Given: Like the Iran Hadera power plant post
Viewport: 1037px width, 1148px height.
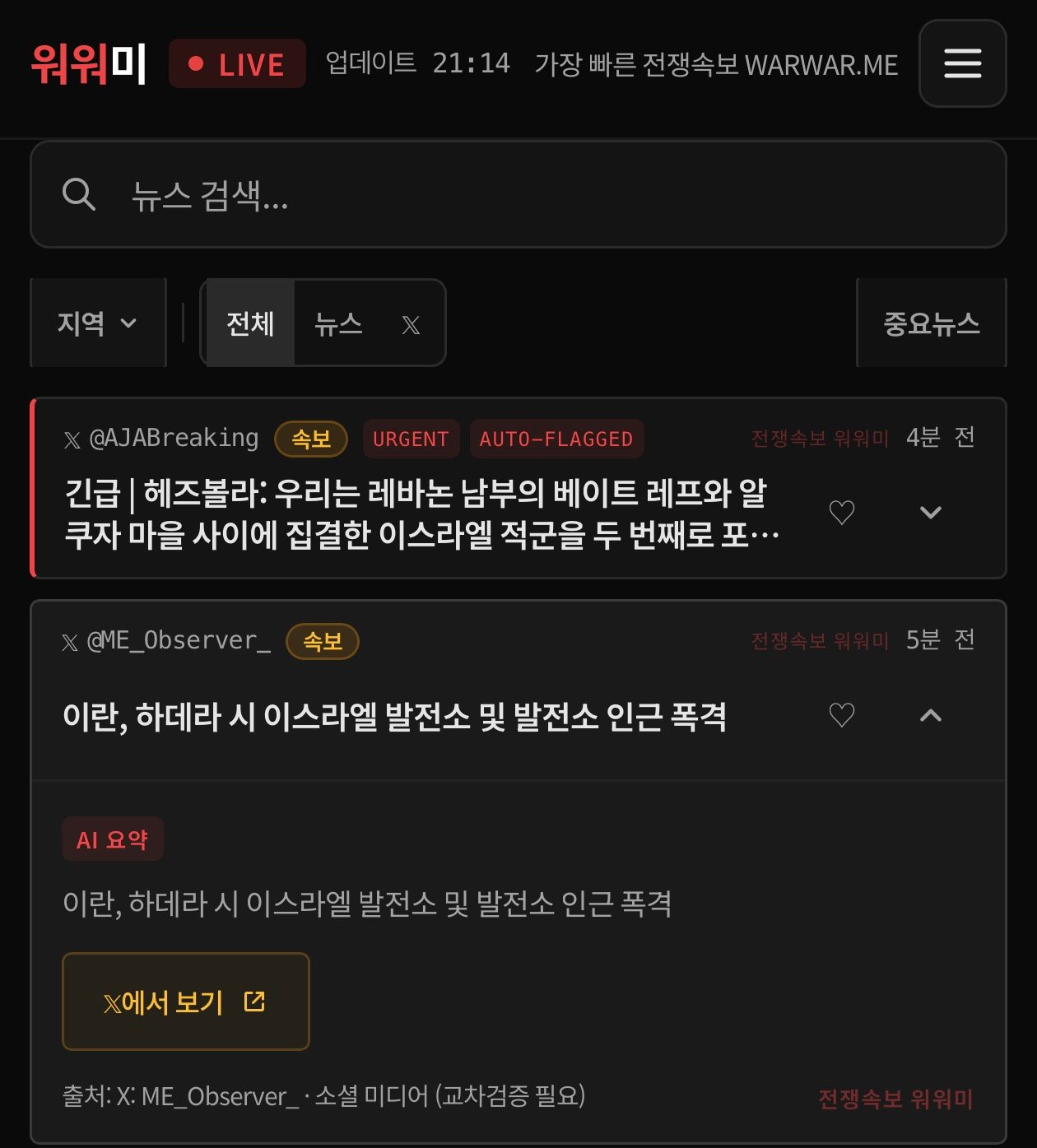Looking at the screenshot, I should point(841,715).
